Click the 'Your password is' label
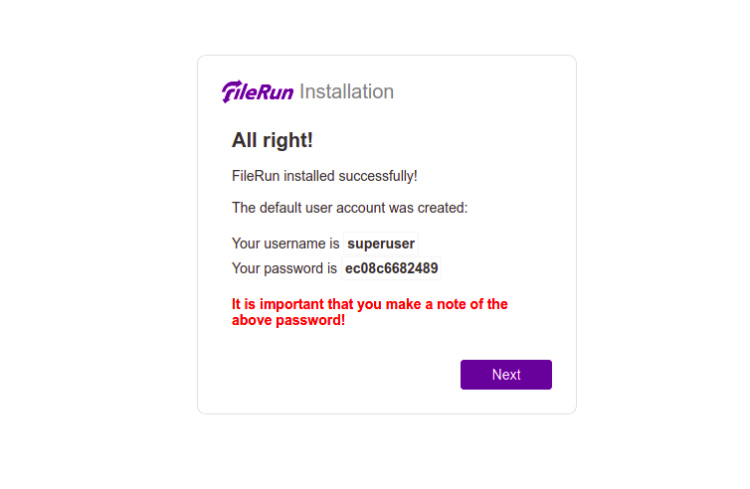Viewport: 750px width, 489px height. tap(284, 268)
